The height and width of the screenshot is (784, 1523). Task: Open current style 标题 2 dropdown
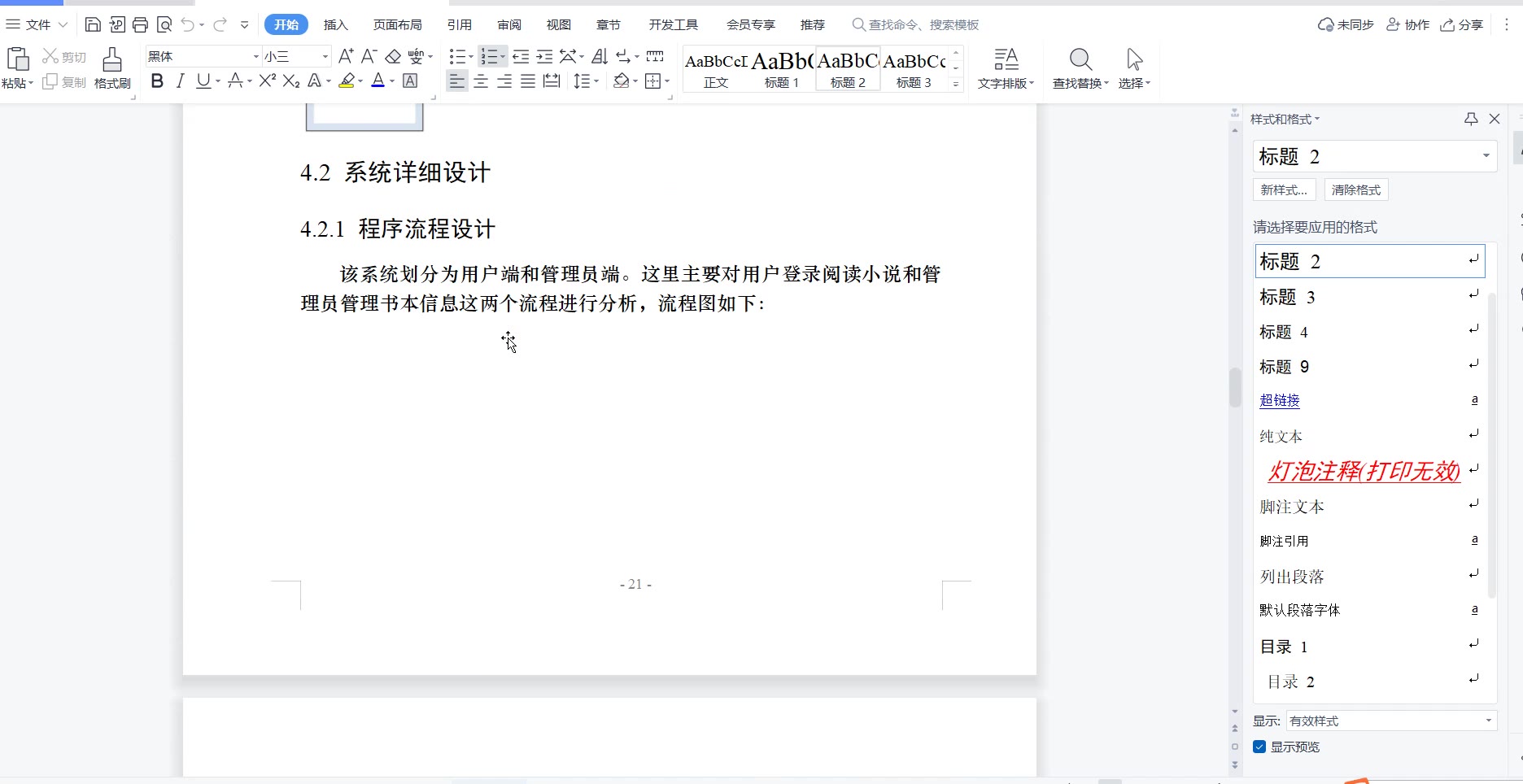(x=1486, y=156)
